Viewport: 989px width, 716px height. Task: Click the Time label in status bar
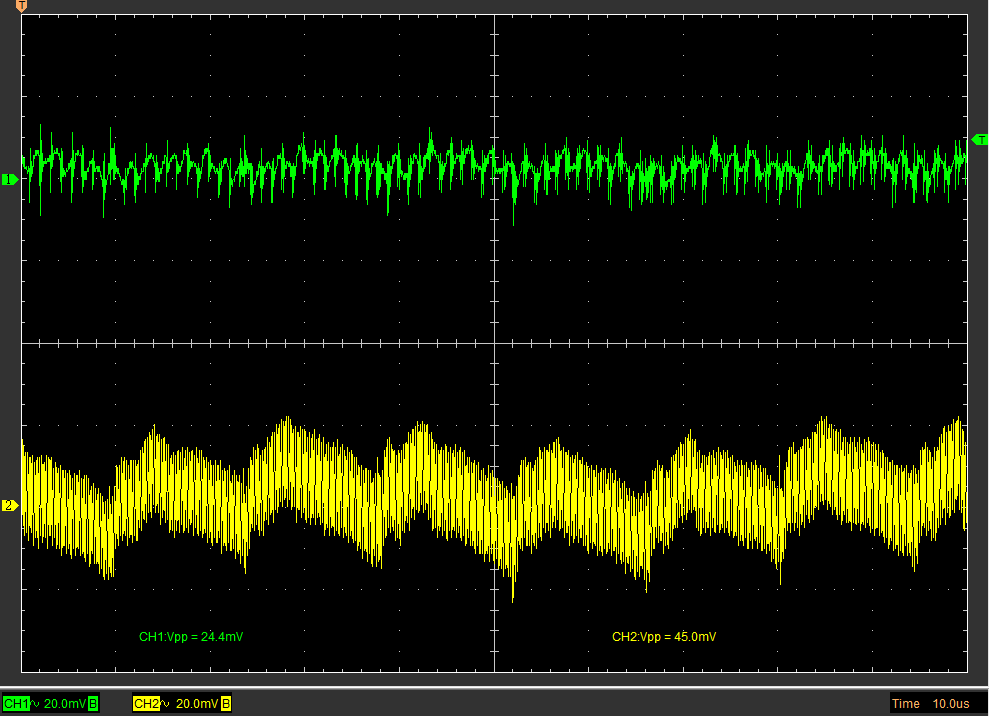(906, 703)
